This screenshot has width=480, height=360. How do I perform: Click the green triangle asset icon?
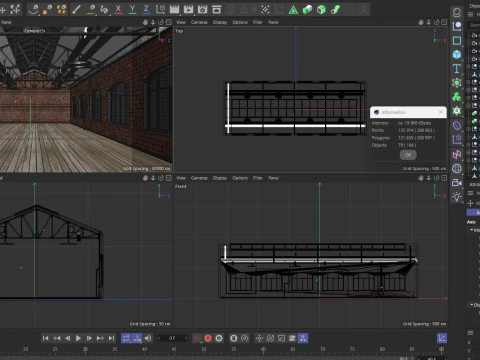click(x=293, y=9)
